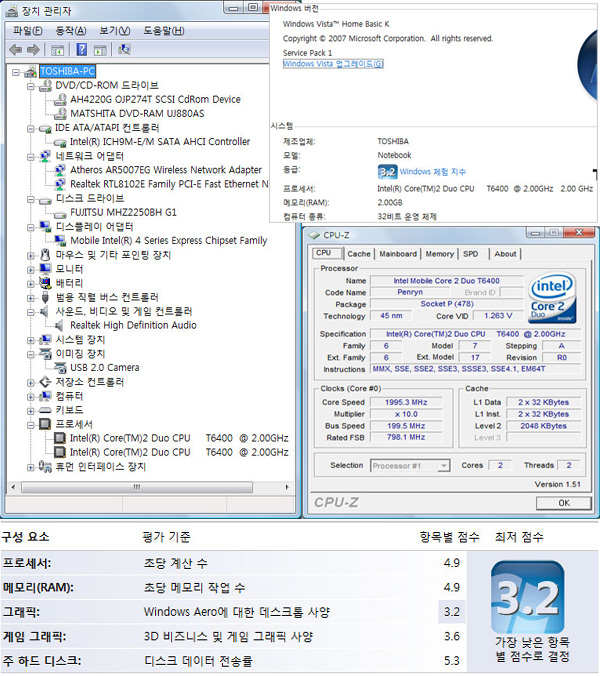The height and width of the screenshot is (676, 600).
Task: Click the left scroll arrow in Device Manager
Action: tap(13, 487)
